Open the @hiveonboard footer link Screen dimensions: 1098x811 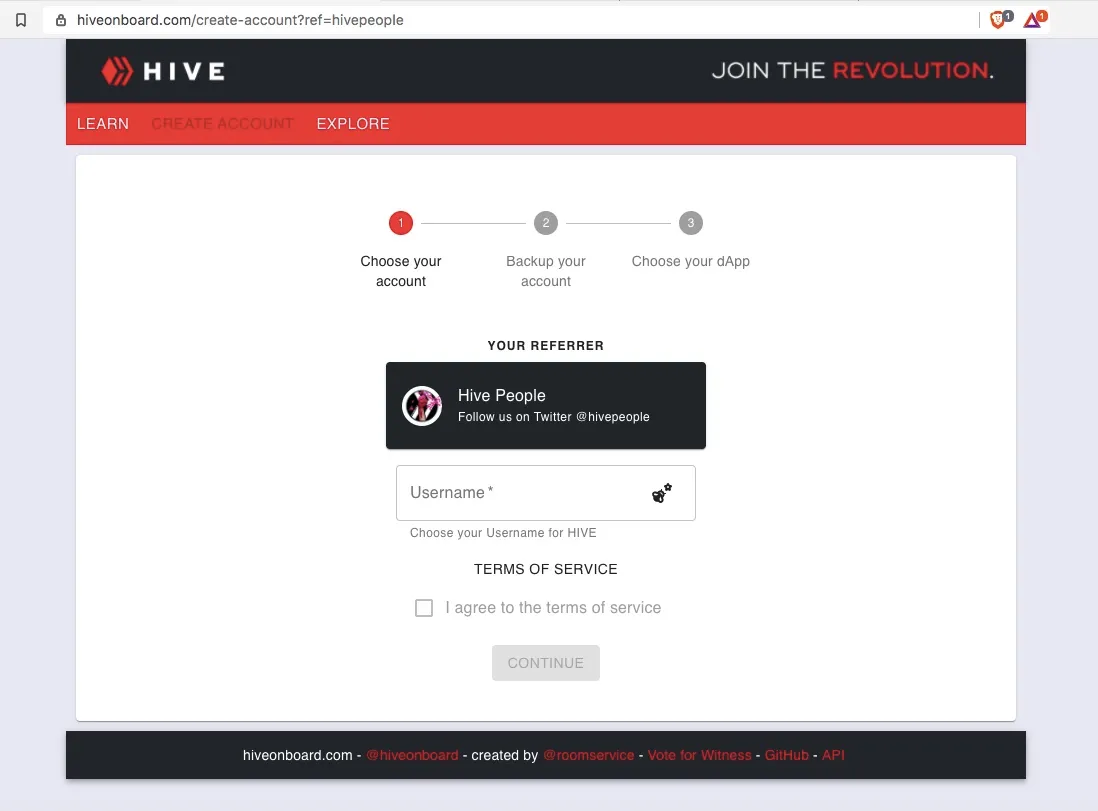point(412,755)
